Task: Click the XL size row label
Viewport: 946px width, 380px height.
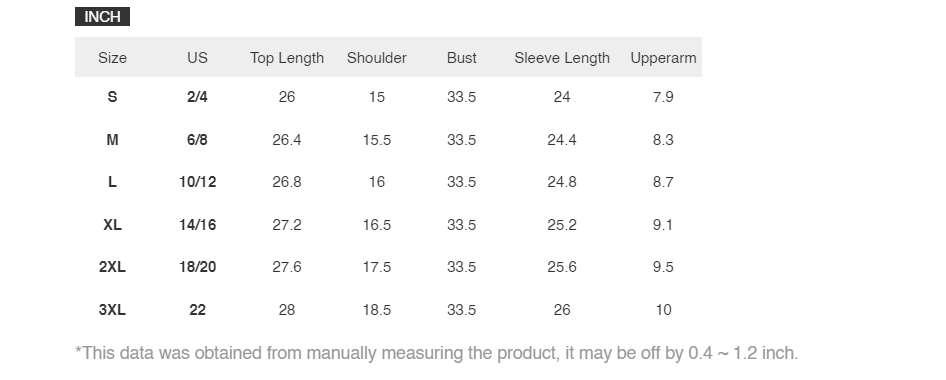Action: [x=112, y=225]
